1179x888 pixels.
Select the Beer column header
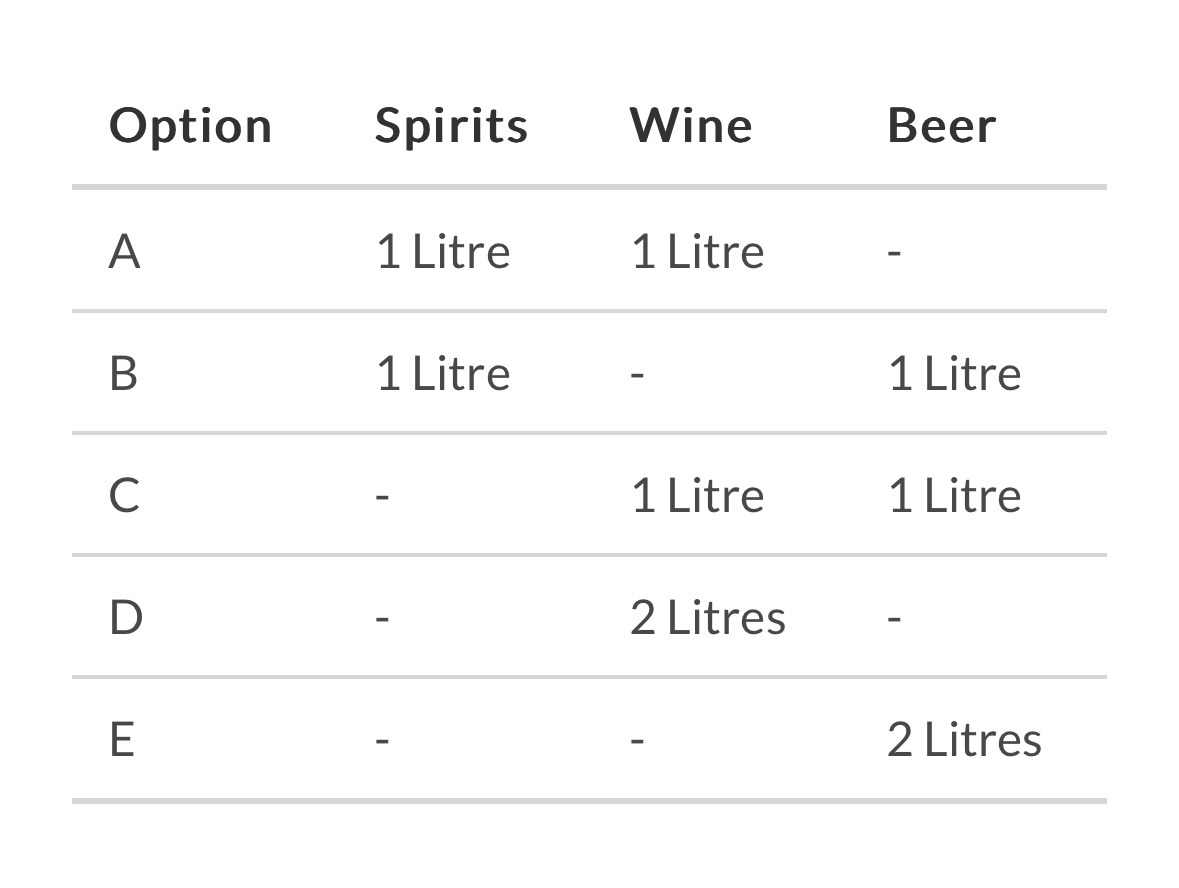coord(942,126)
